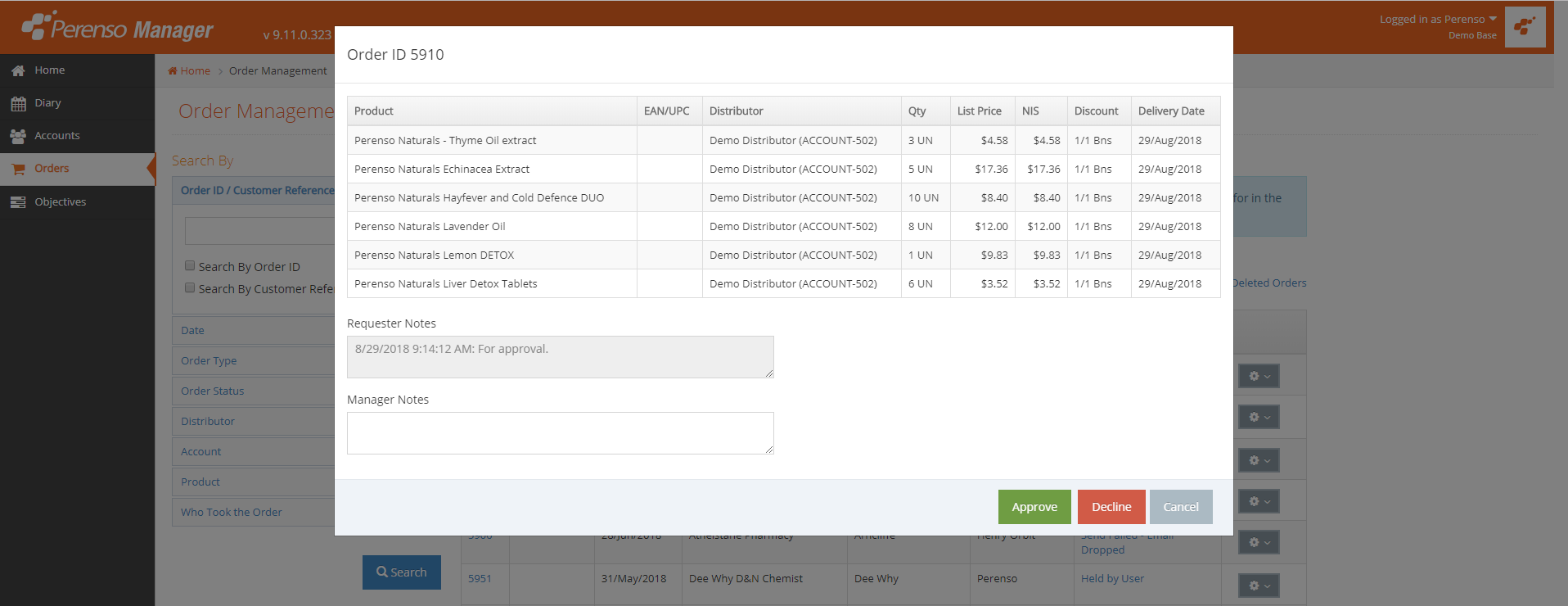Viewport: 1568px width, 606px height.
Task: Click the user avatar icon top right
Action: pyautogui.click(x=1525, y=27)
